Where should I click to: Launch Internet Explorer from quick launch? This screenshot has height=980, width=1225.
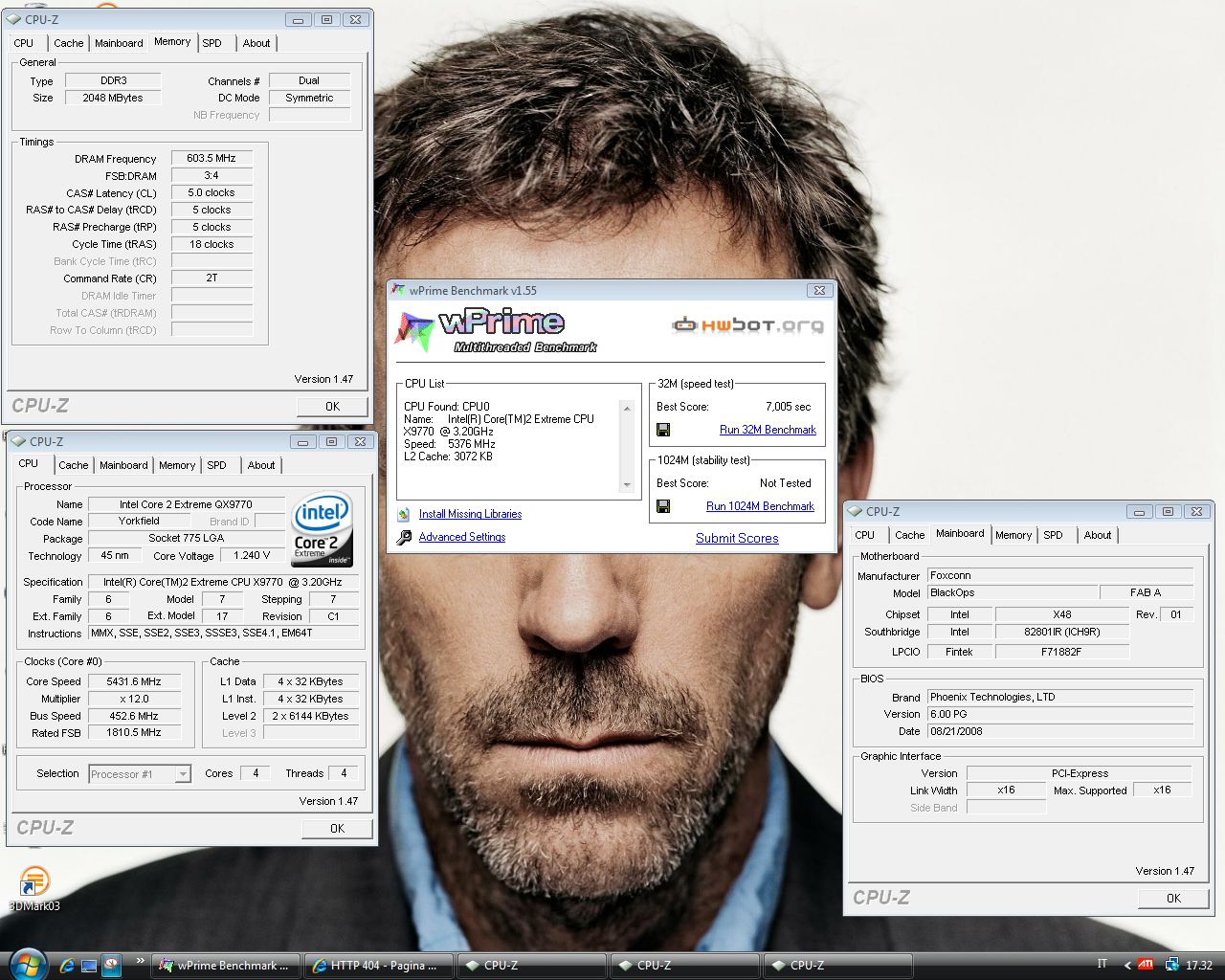click(x=67, y=965)
